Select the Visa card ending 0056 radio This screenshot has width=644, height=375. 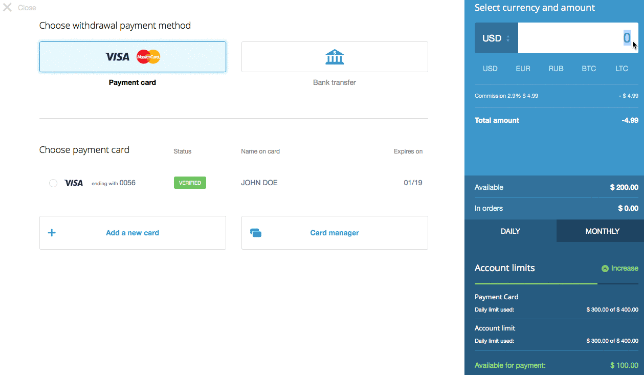coord(53,183)
